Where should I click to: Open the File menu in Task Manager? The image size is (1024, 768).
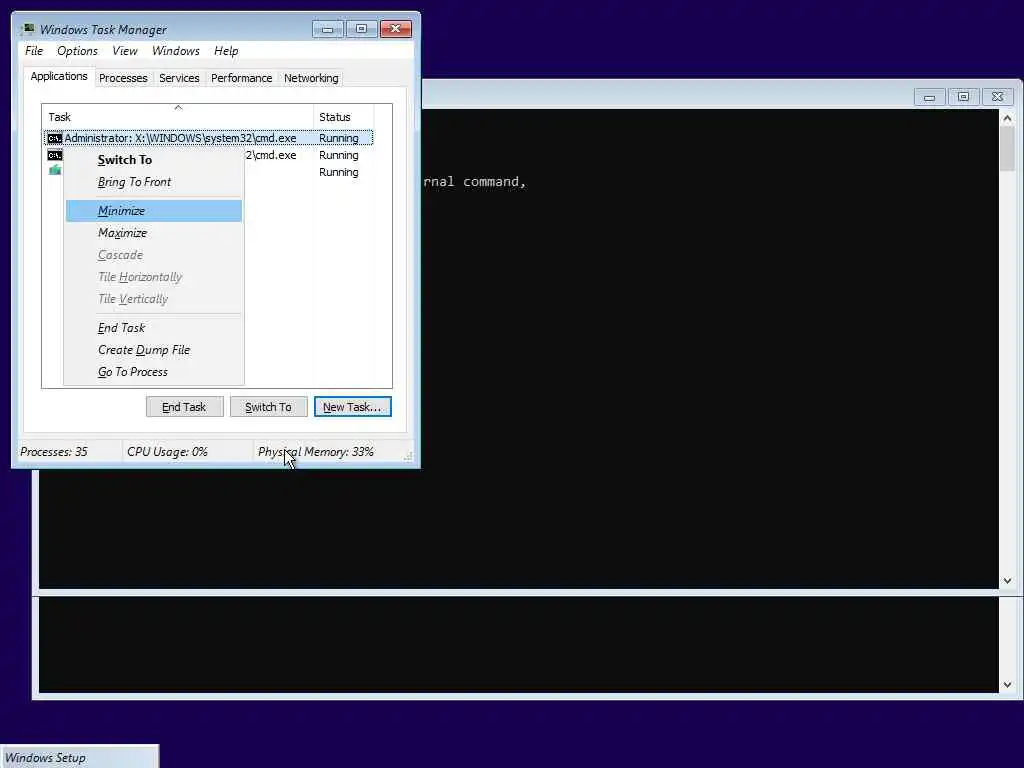point(34,51)
